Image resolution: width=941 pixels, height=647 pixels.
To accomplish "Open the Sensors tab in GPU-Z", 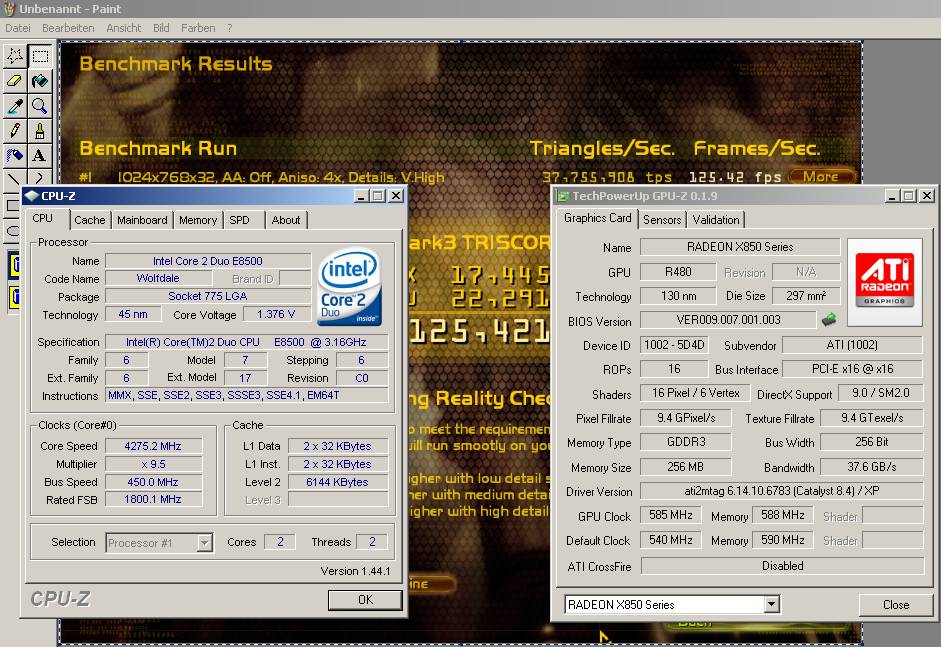I will click(663, 220).
